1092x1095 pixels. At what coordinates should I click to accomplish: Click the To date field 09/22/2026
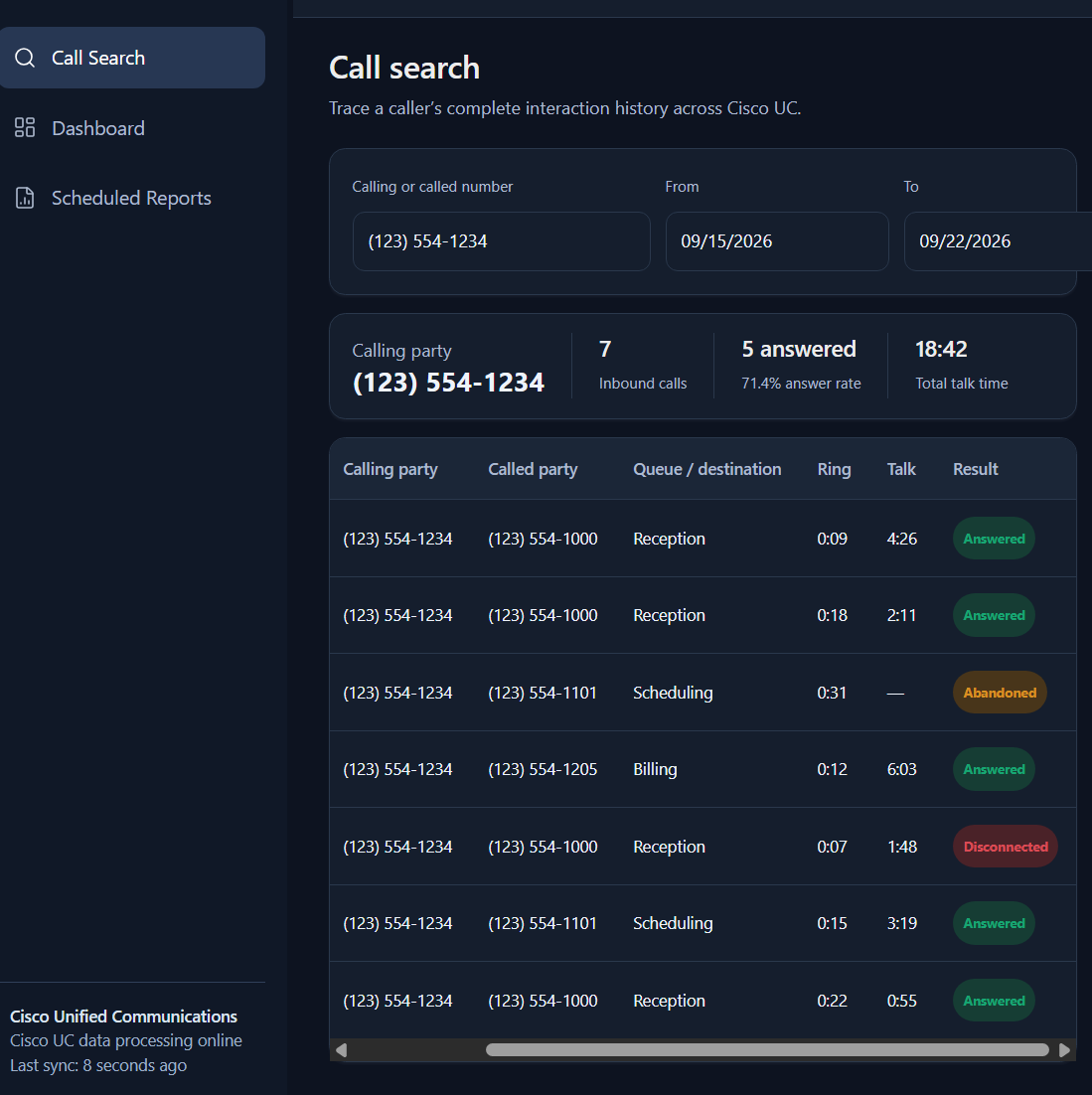pyautogui.click(x=998, y=241)
